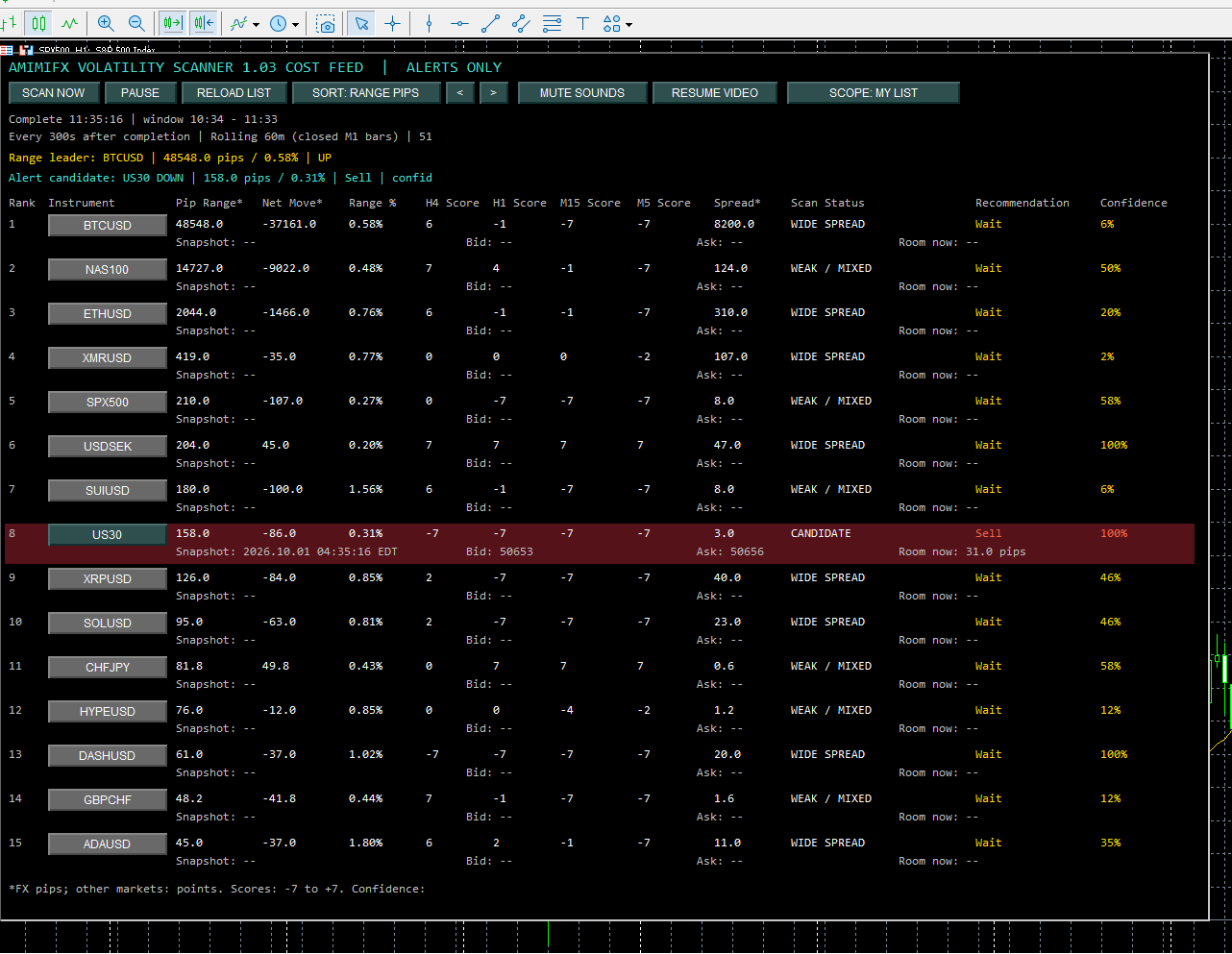Select the crosshair tool
Image resolution: width=1232 pixels, height=954 pixels.
(x=392, y=23)
